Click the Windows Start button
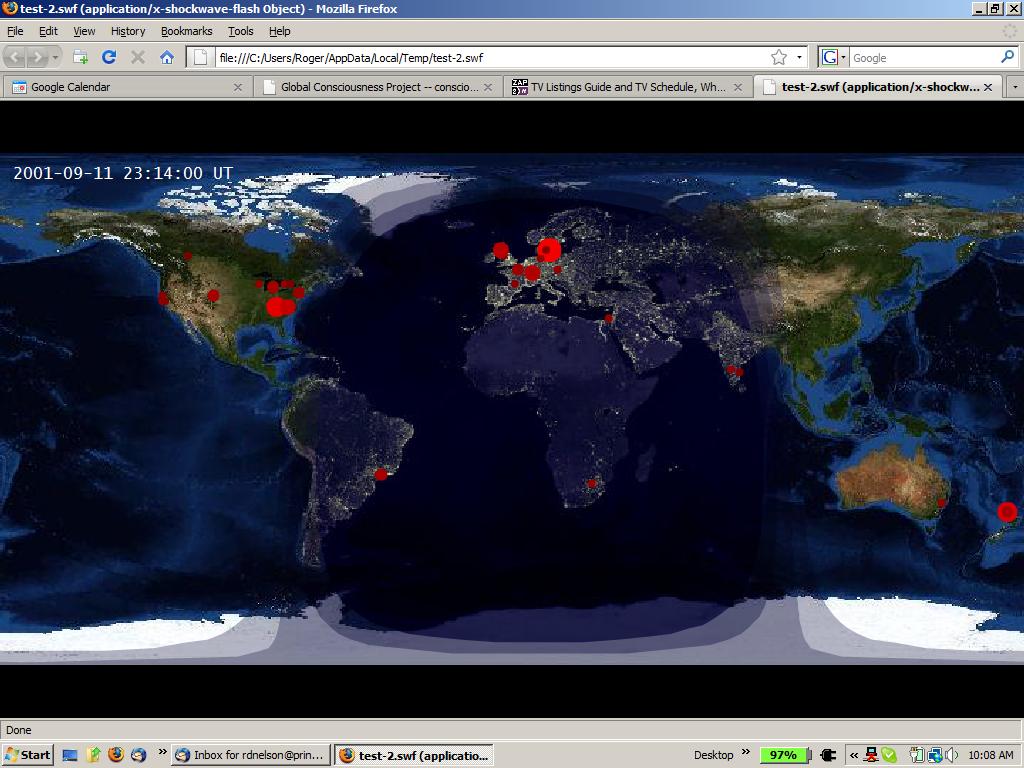 [x=27, y=755]
